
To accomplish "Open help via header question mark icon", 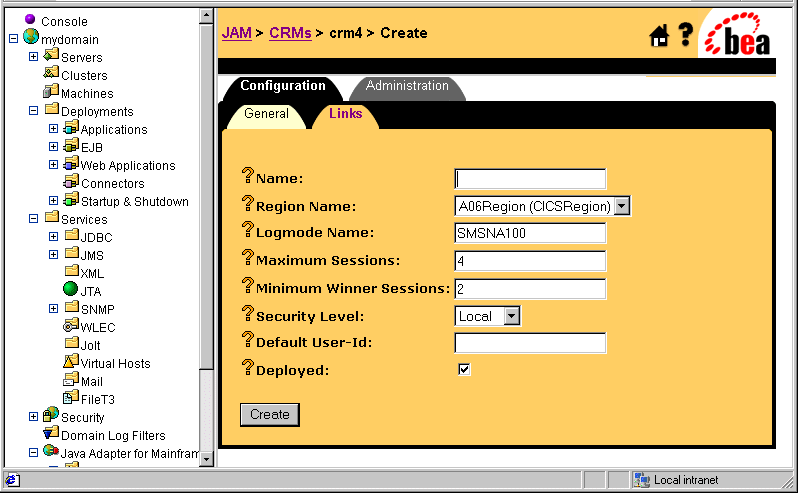I will (x=686, y=35).
